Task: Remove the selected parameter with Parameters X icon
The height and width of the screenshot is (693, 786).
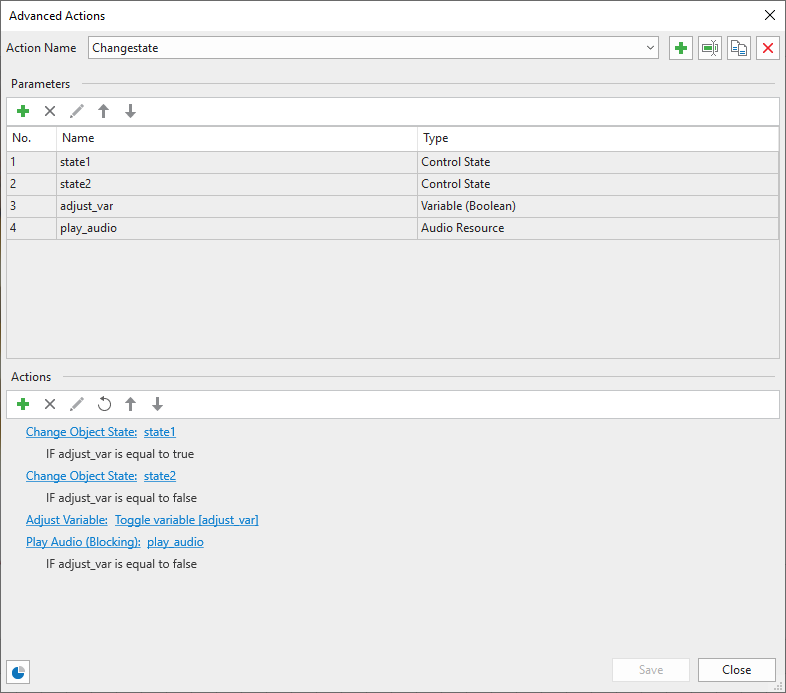Action: click(50, 111)
